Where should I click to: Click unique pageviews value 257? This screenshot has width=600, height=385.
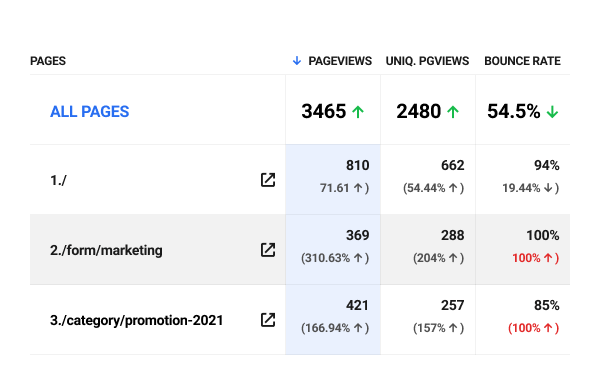[453, 305]
